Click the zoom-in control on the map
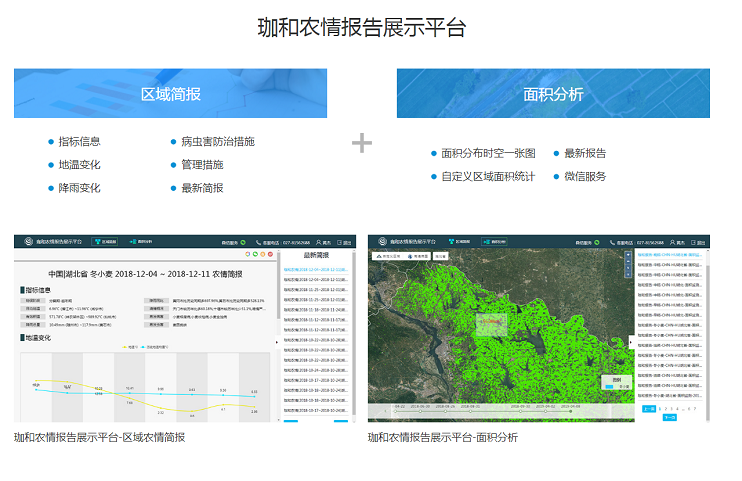 click(627, 255)
